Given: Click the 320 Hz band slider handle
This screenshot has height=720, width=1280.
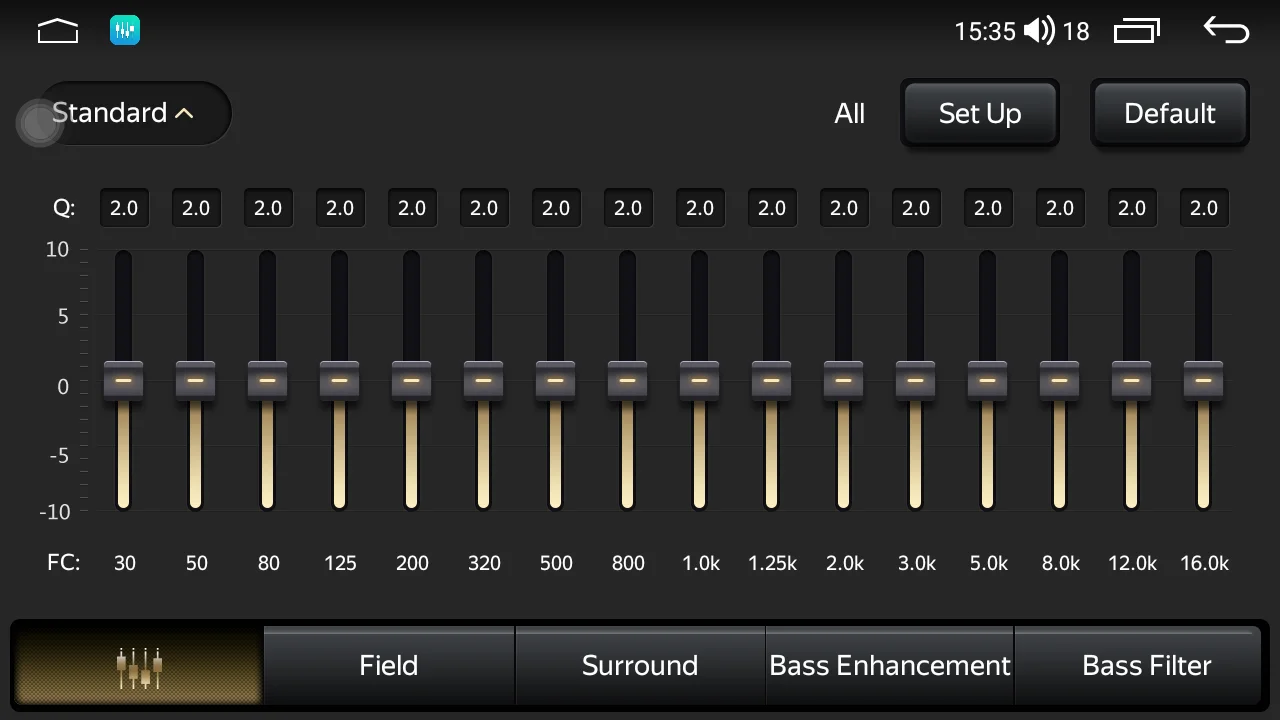Looking at the screenshot, I should [484, 381].
